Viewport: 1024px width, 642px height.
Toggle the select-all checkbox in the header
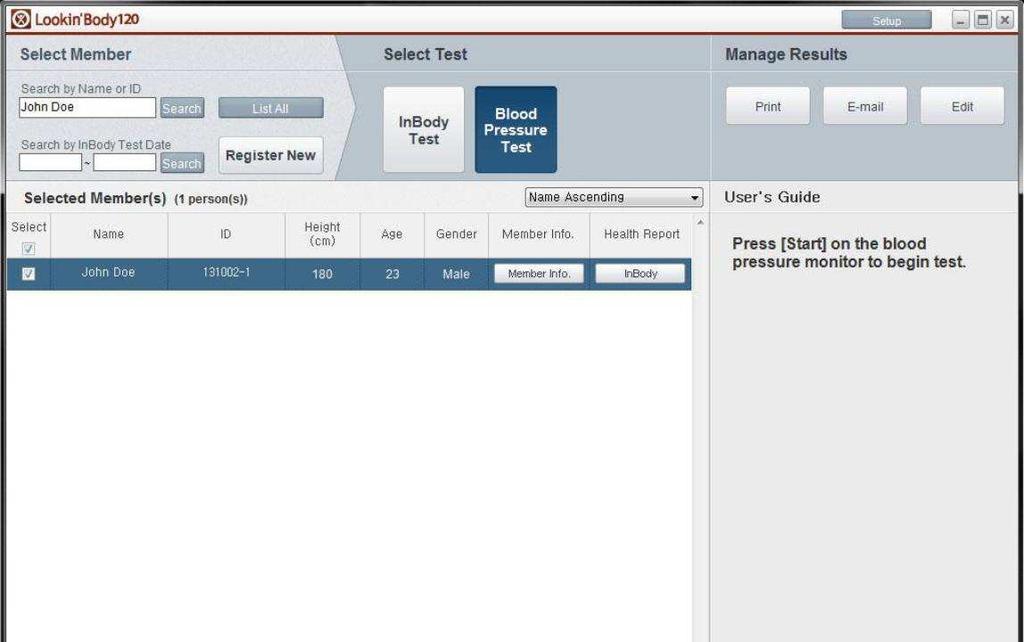click(x=28, y=249)
